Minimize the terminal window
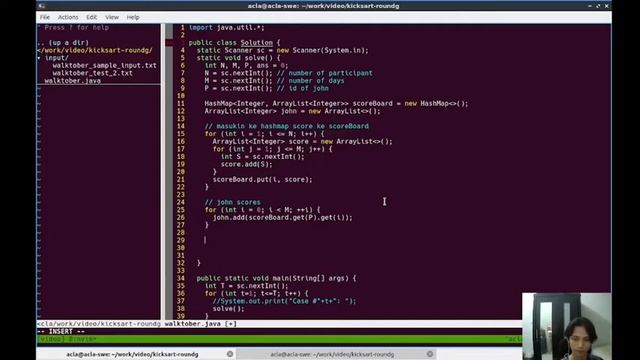640x360 pixels. pos(590,6)
